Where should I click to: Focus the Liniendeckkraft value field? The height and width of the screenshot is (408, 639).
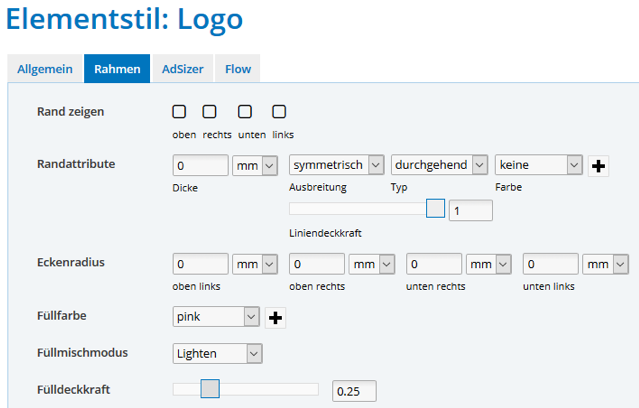(x=471, y=210)
